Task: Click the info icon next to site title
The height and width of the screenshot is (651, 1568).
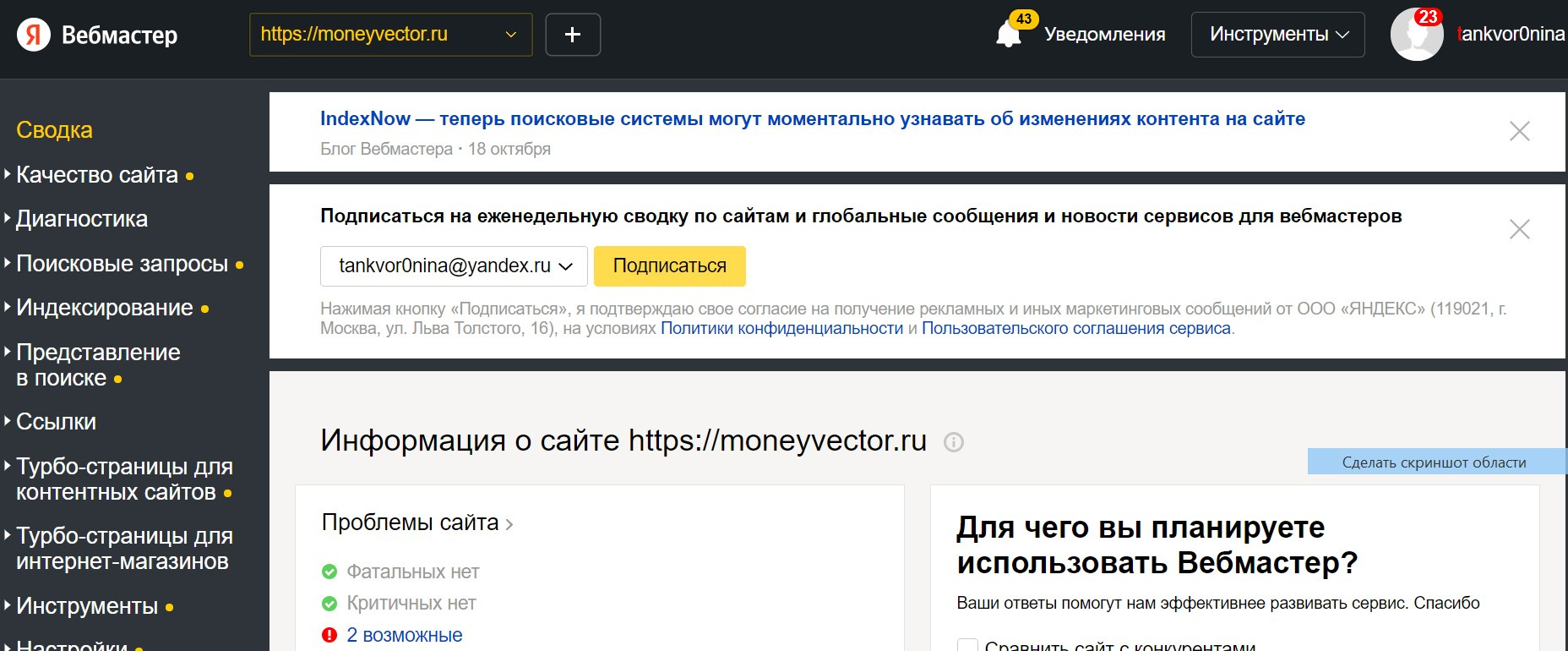Action: point(954,442)
